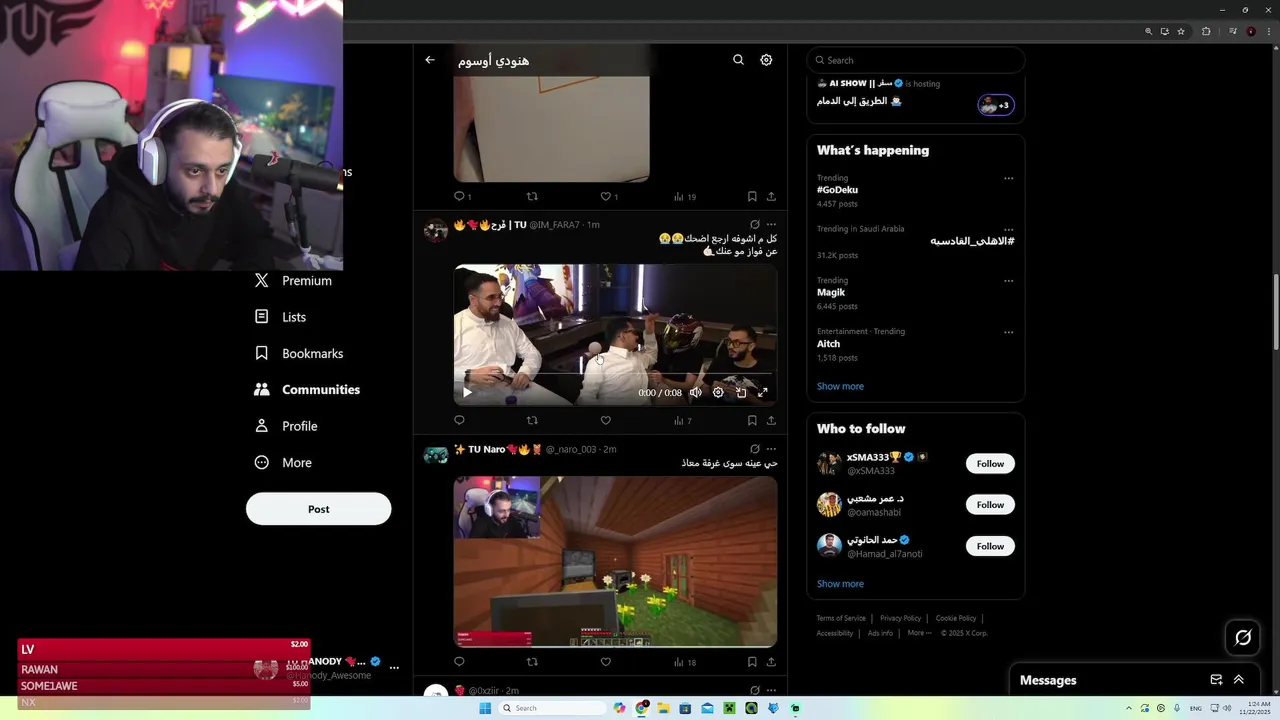
Task: Expand the Messages drawer with chevrons
Action: (1238, 680)
